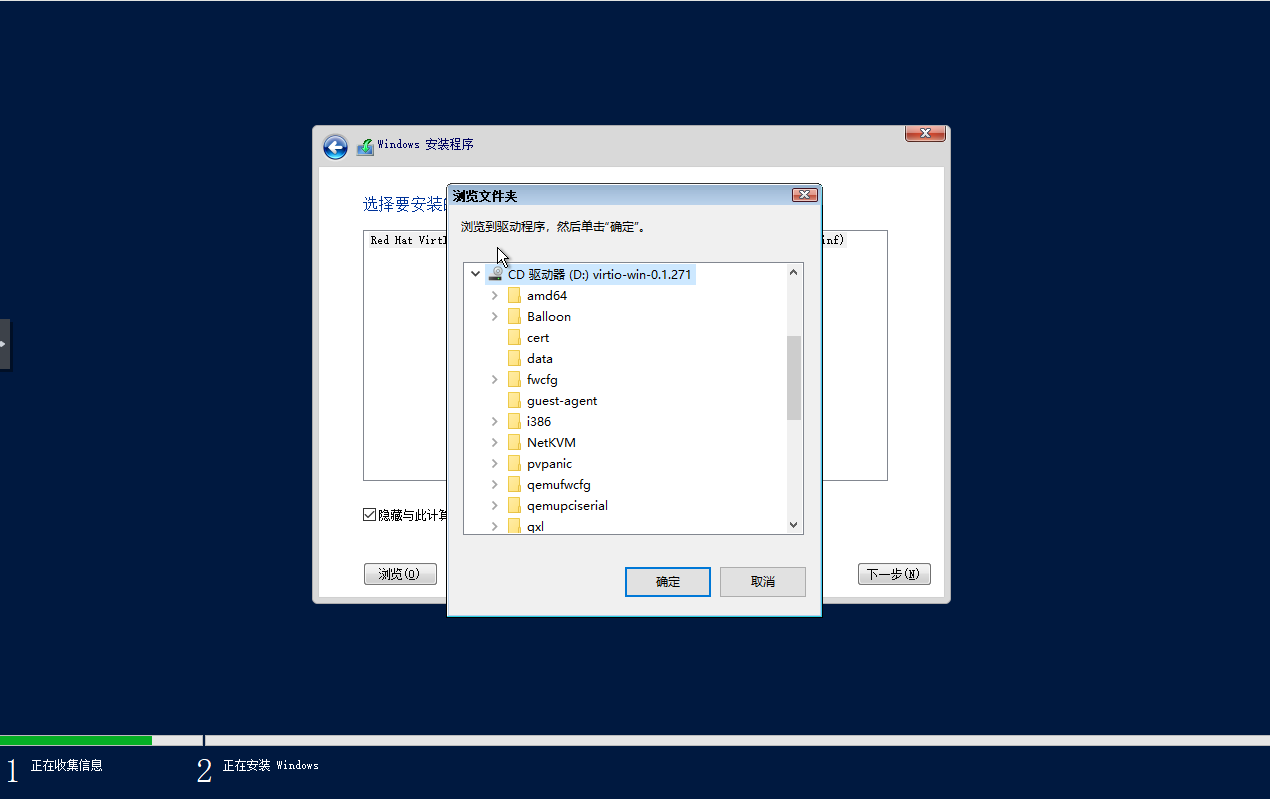Cancel browsing with 取消
1270x799 pixels.
pos(762,582)
